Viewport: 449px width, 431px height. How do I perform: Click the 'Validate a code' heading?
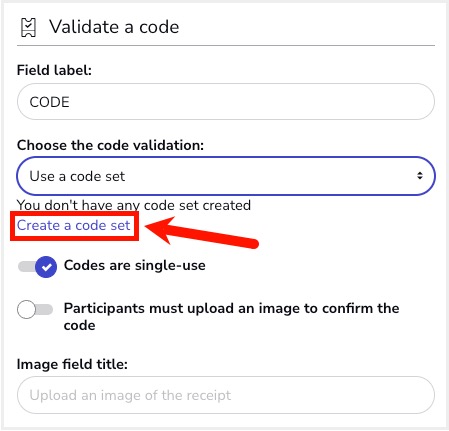114,27
